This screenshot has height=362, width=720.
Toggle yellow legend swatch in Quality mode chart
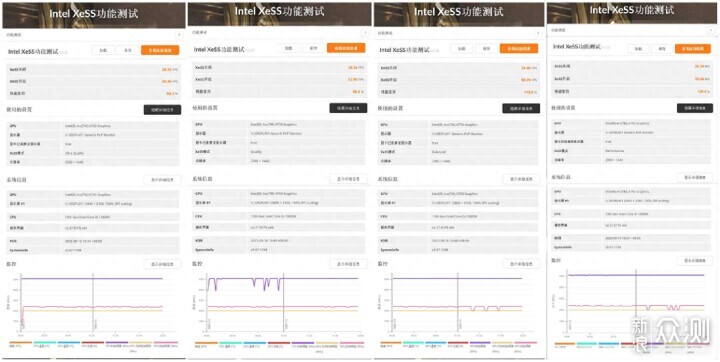click(x=327, y=343)
